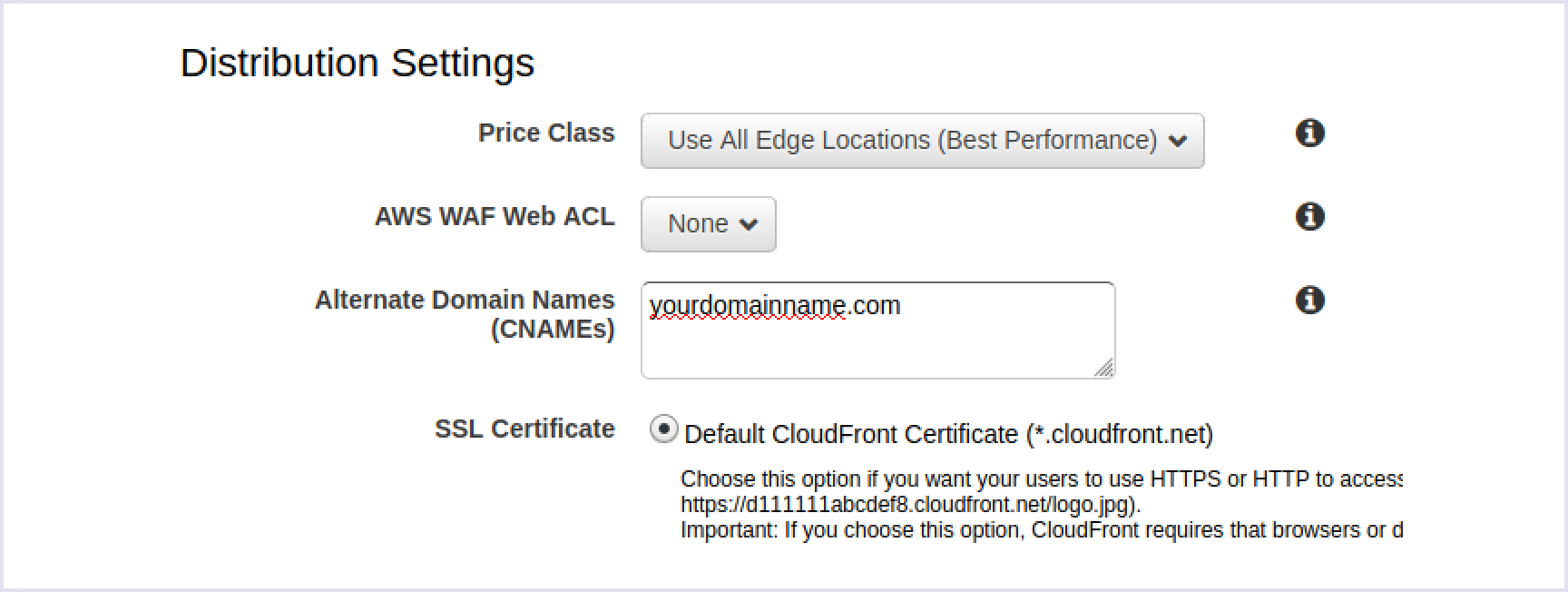Click the resize grip of the CNAMEs text box
The width and height of the screenshot is (1568, 592).
(x=1104, y=368)
